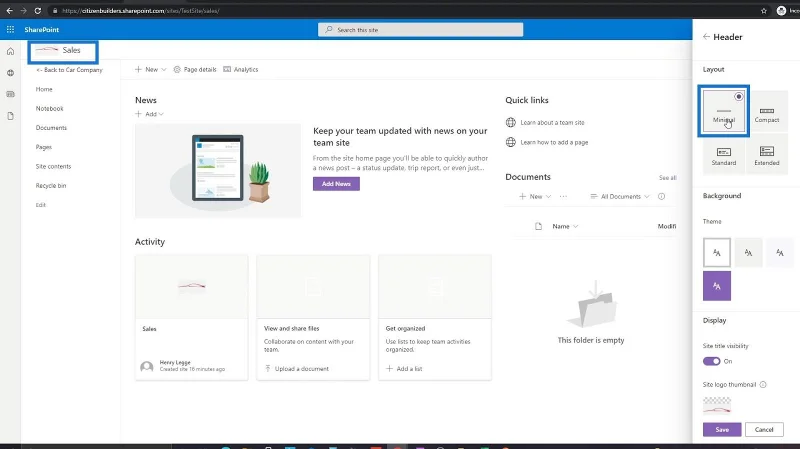Open Pages in the left navigation

[x=43, y=147]
